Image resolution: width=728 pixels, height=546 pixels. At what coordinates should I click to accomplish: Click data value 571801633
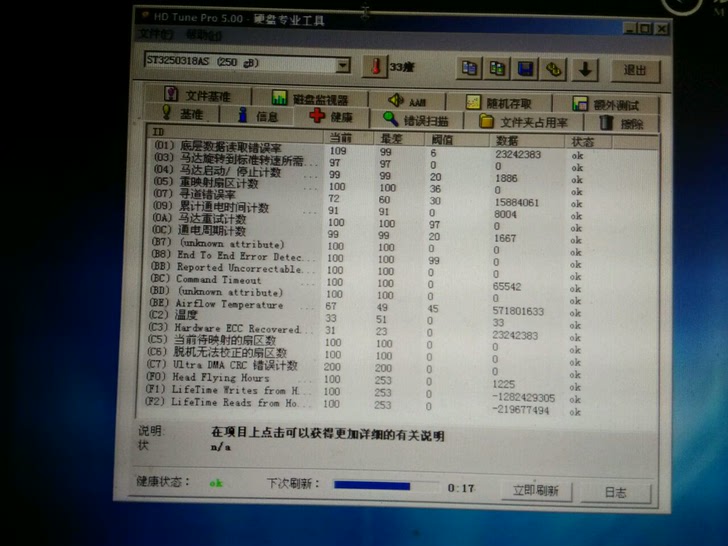pos(518,311)
